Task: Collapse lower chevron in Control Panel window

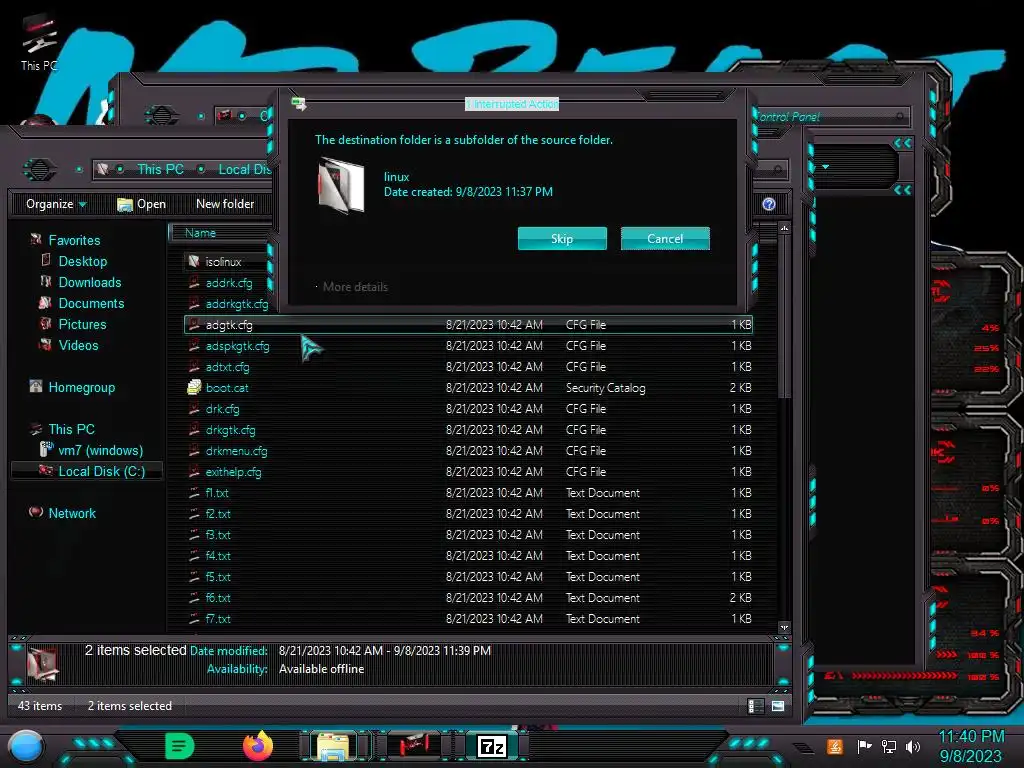Action: click(x=903, y=190)
